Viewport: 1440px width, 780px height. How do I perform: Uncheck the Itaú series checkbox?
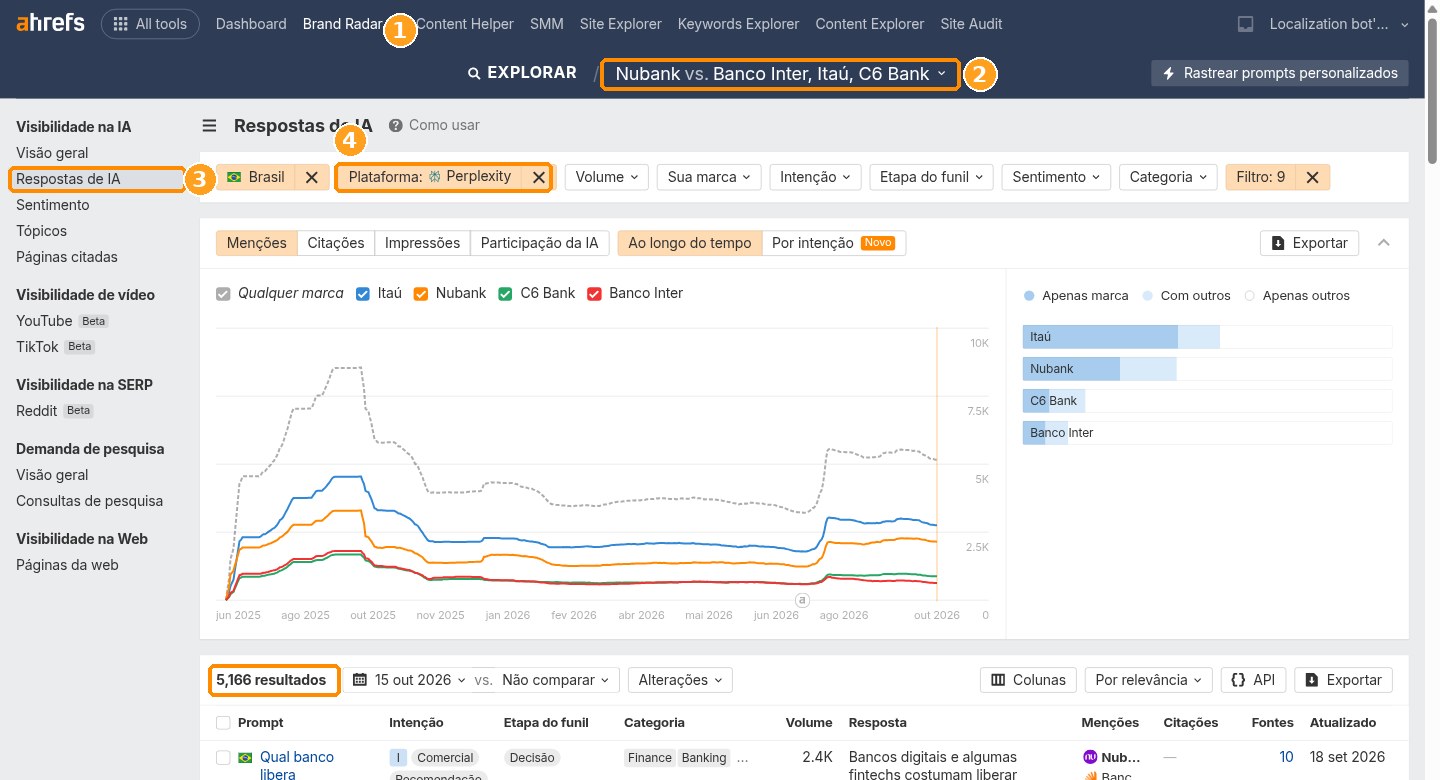363,294
